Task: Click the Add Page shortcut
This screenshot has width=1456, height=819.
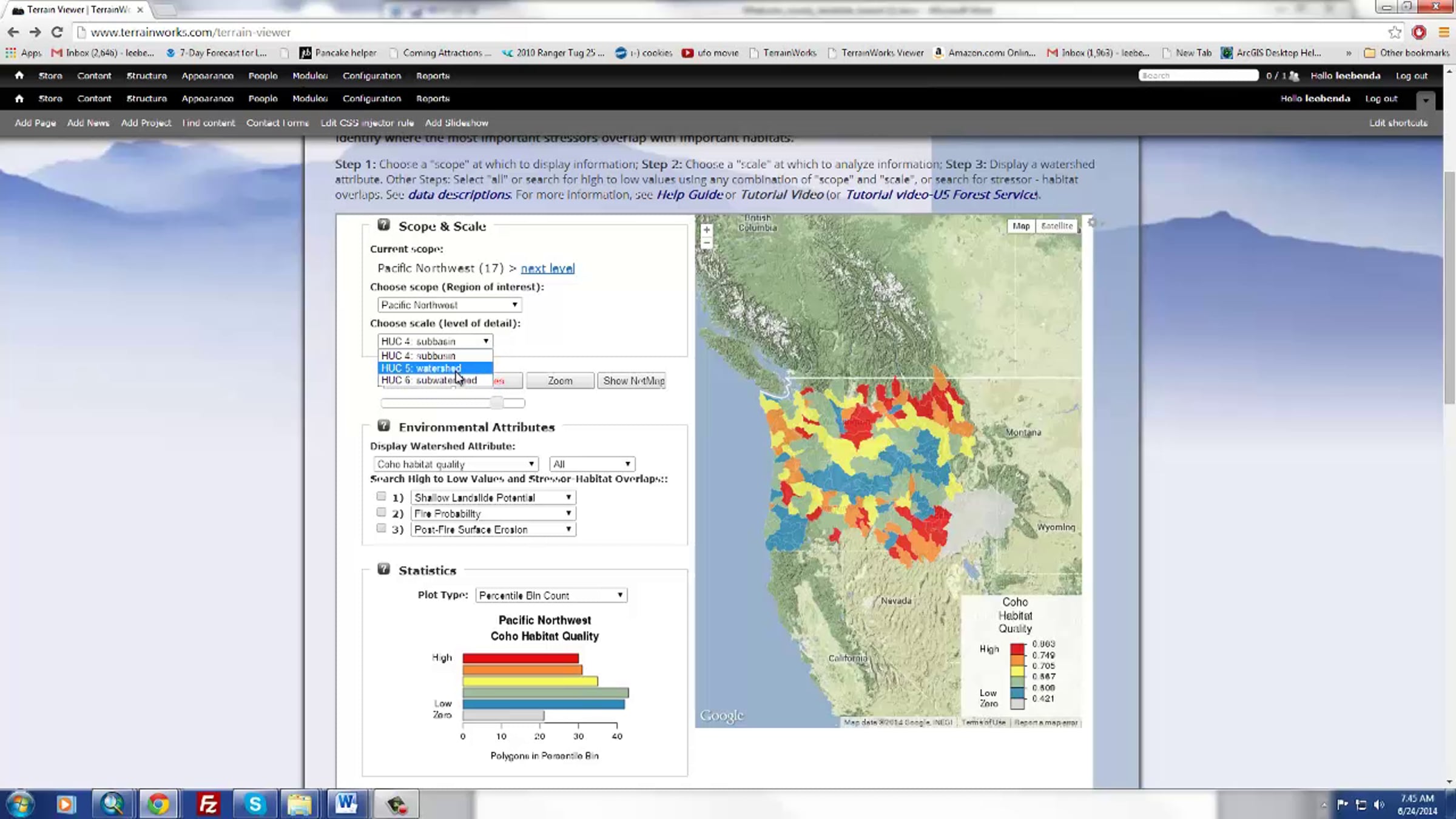Action: [35, 123]
